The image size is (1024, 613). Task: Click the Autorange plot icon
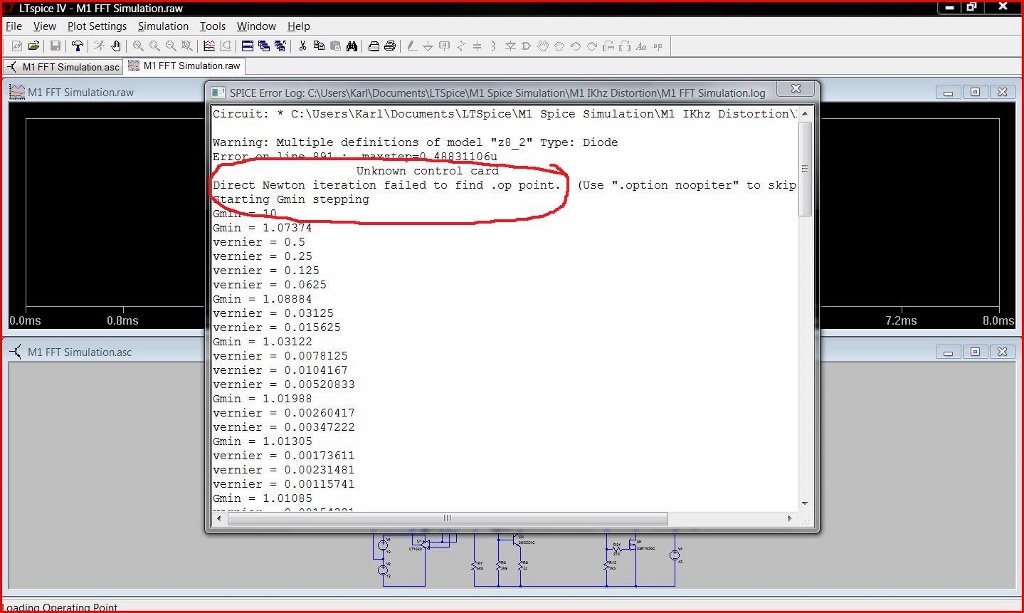tap(209, 46)
